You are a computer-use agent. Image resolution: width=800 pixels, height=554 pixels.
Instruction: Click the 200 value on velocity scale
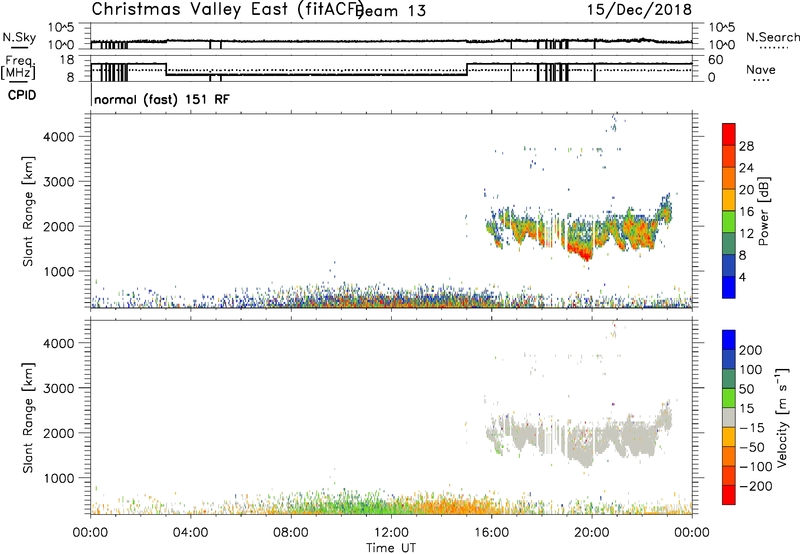[751, 350]
